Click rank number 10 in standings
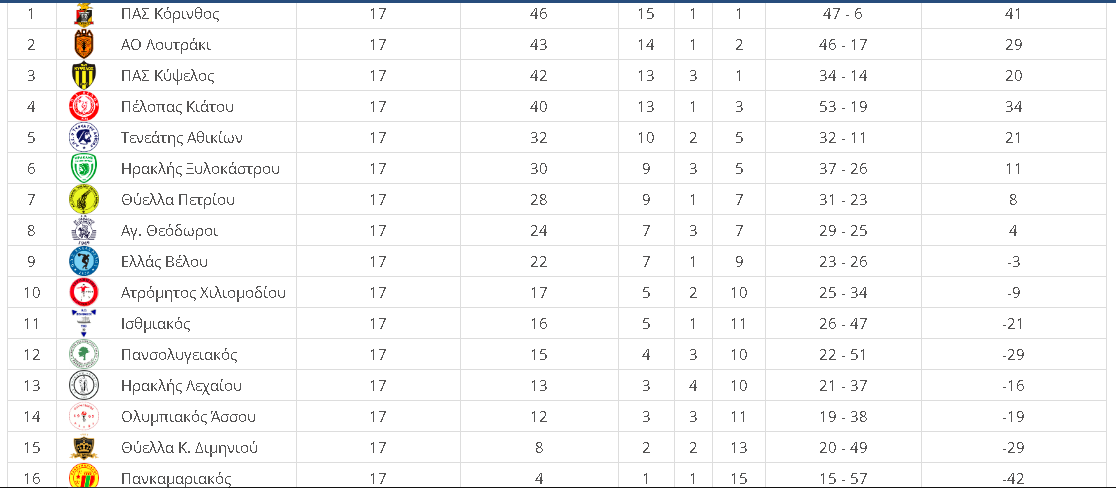This screenshot has width=1116, height=488. tap(31, 293)
